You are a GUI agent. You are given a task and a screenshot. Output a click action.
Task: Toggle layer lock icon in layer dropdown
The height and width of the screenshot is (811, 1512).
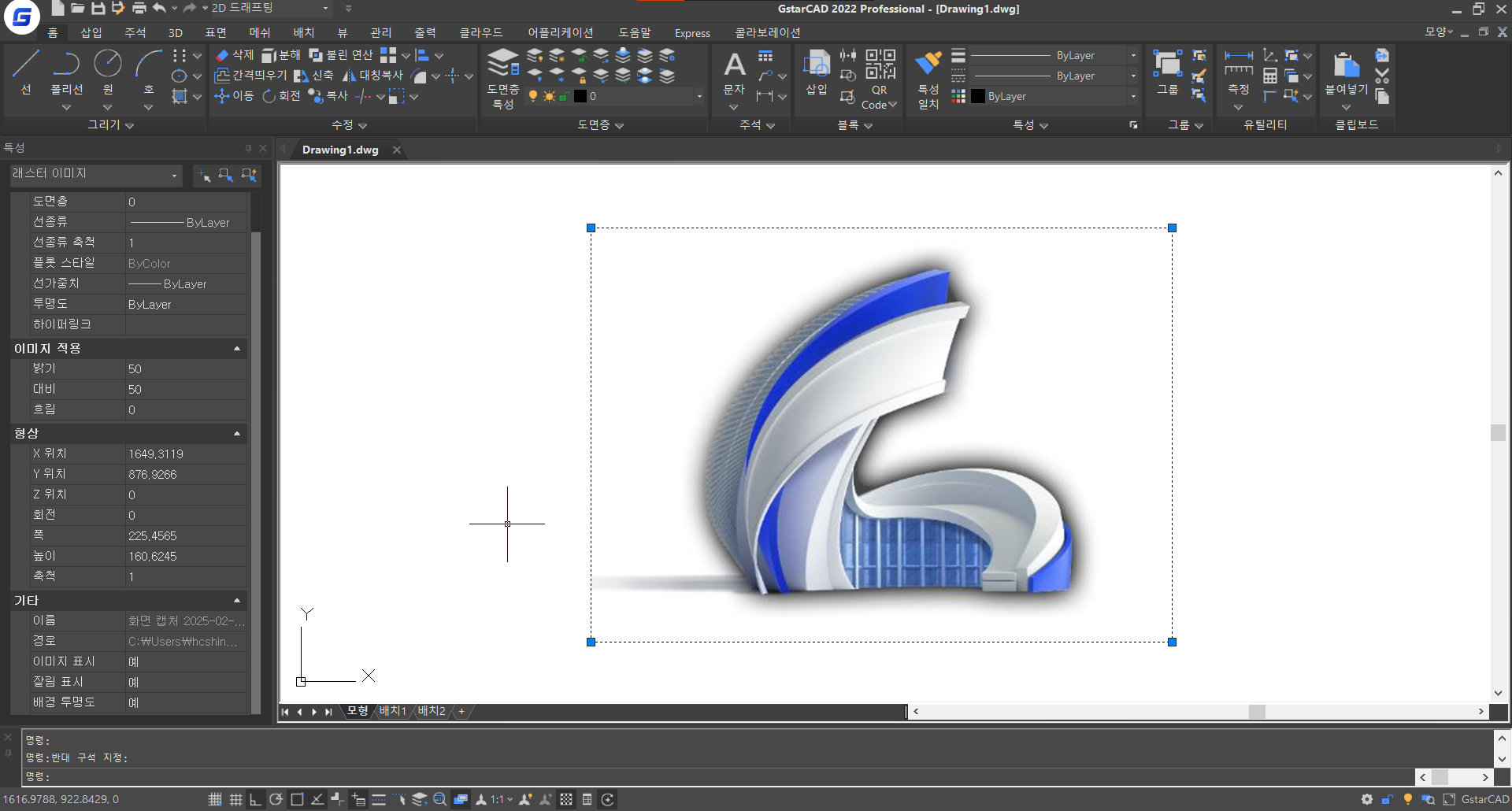564,96
